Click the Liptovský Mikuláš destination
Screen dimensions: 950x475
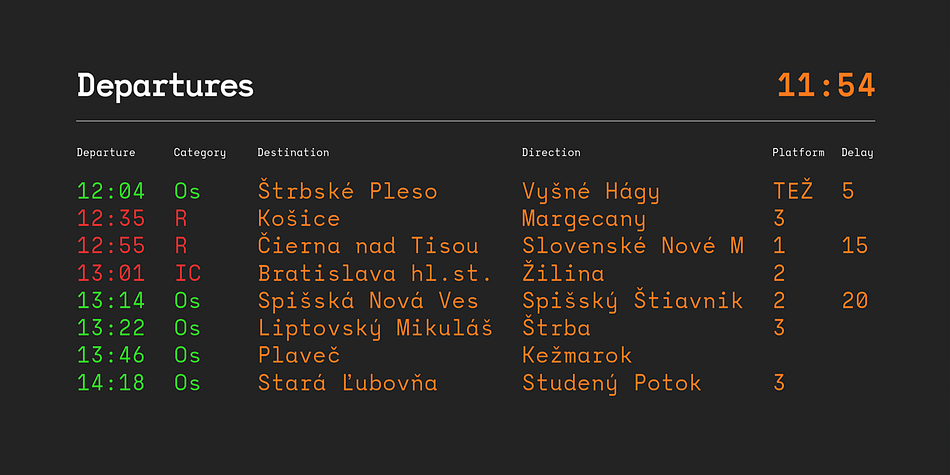click(x=375, y=328)
